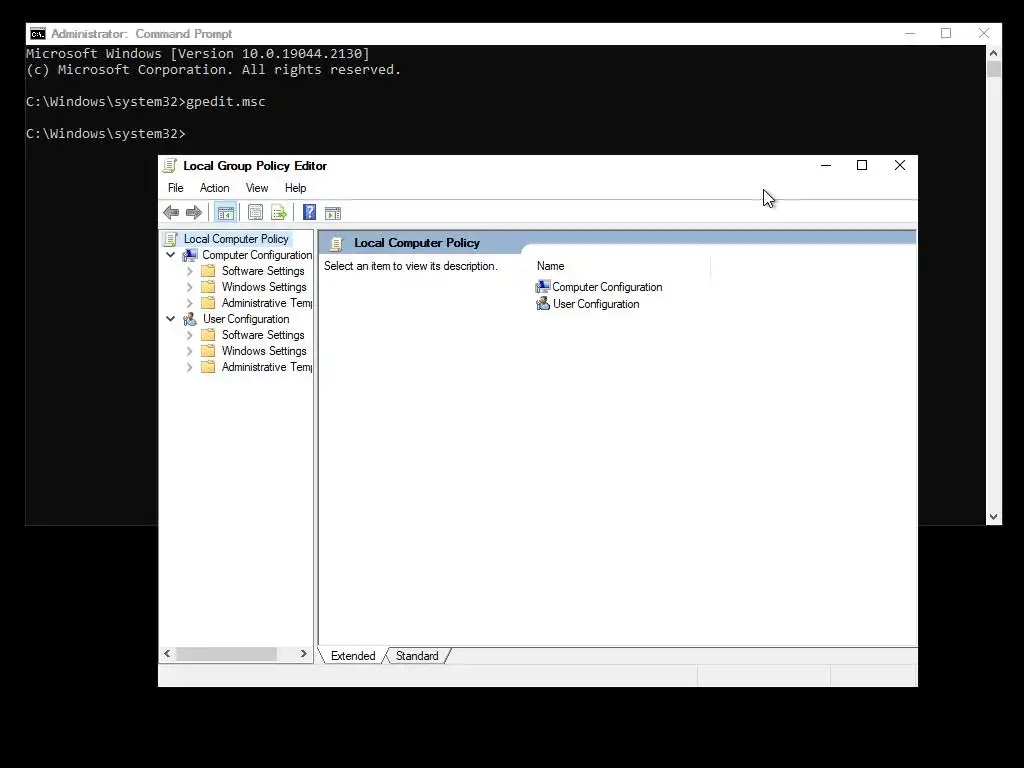Expand Software Settings under Computer Configuration
This screenshot has height=768, width=1024.
pos(189,271)
